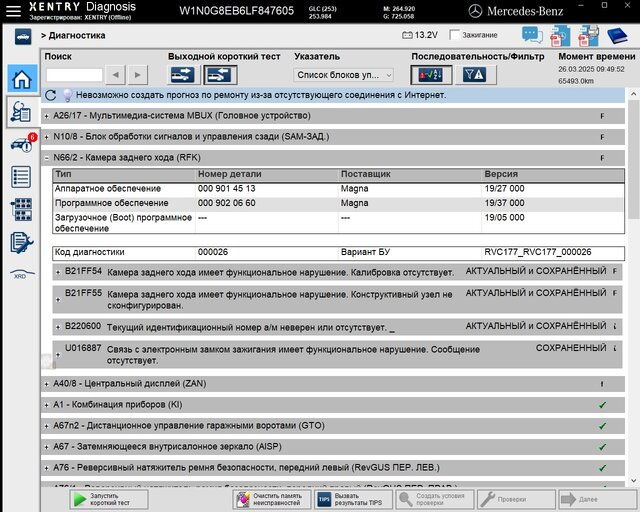Screen dimensions: 640x512
Task: Toggle the sequence sort button
Action: (x=431, y=75)
